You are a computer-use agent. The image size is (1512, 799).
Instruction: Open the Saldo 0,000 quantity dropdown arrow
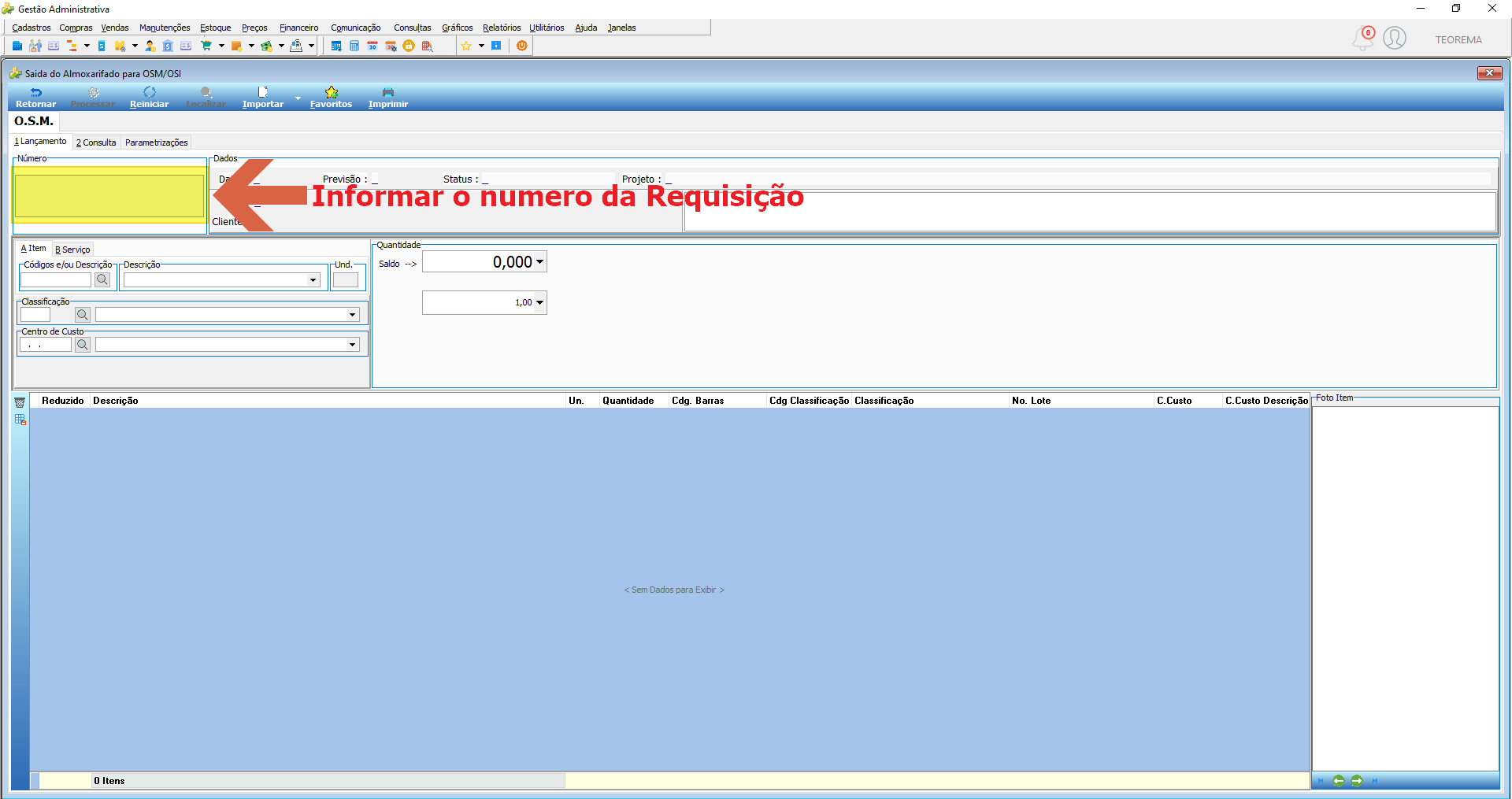pos(539,262)
